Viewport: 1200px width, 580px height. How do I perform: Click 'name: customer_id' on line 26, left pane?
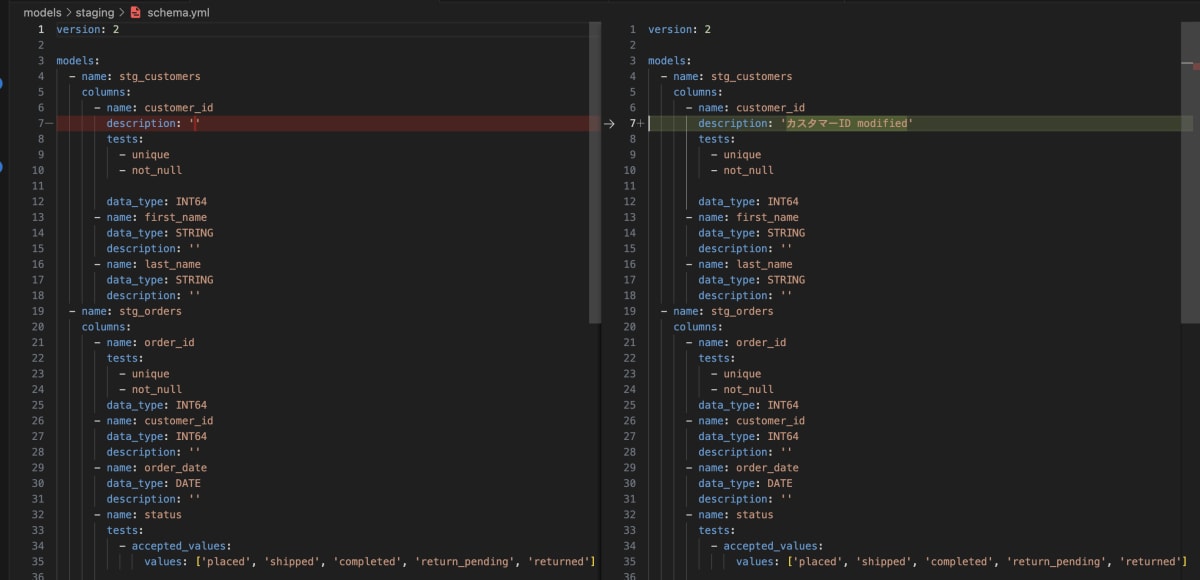160,421
